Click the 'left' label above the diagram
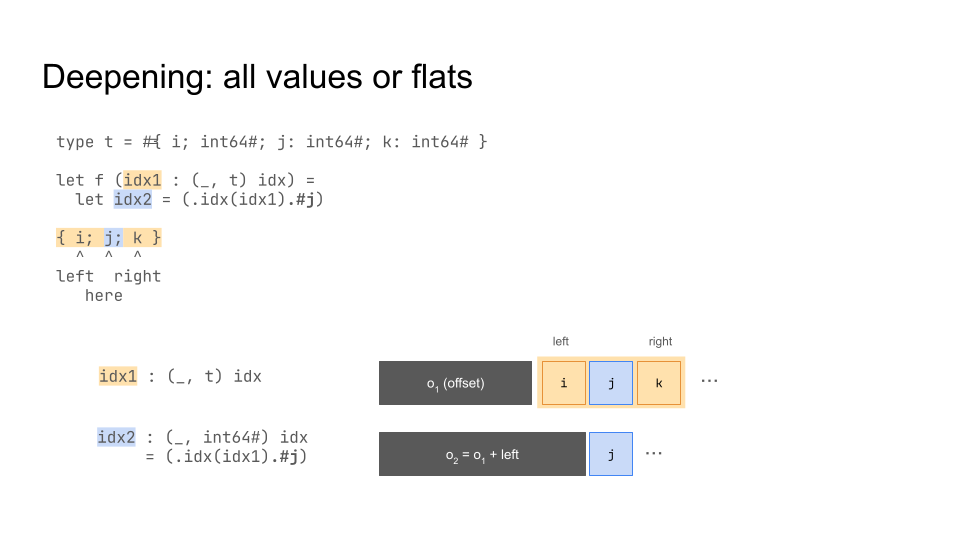The height and width of the screenshot is (540, 960). coord(561,342)
